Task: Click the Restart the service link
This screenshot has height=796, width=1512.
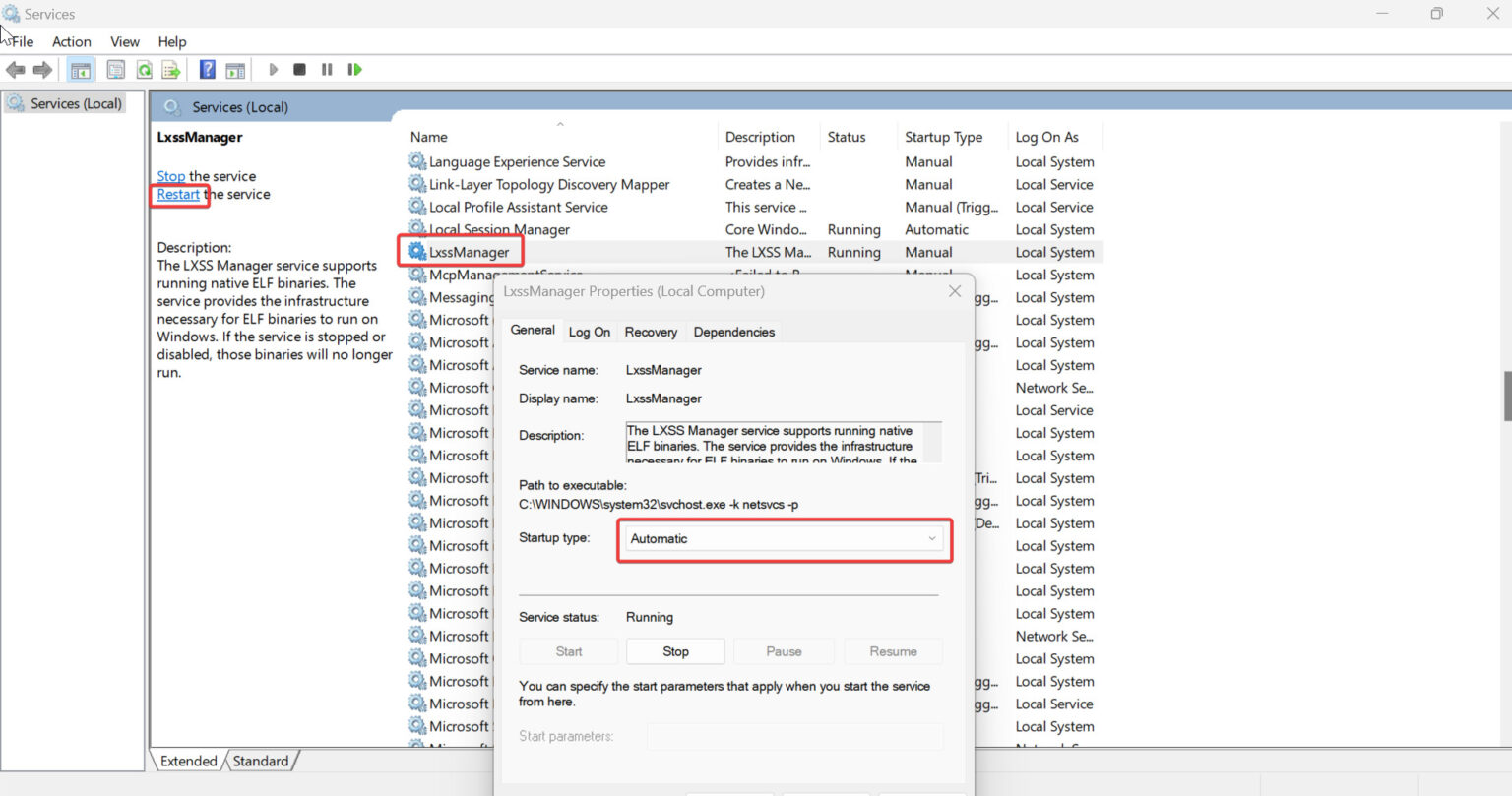Action: pos(178,195)
